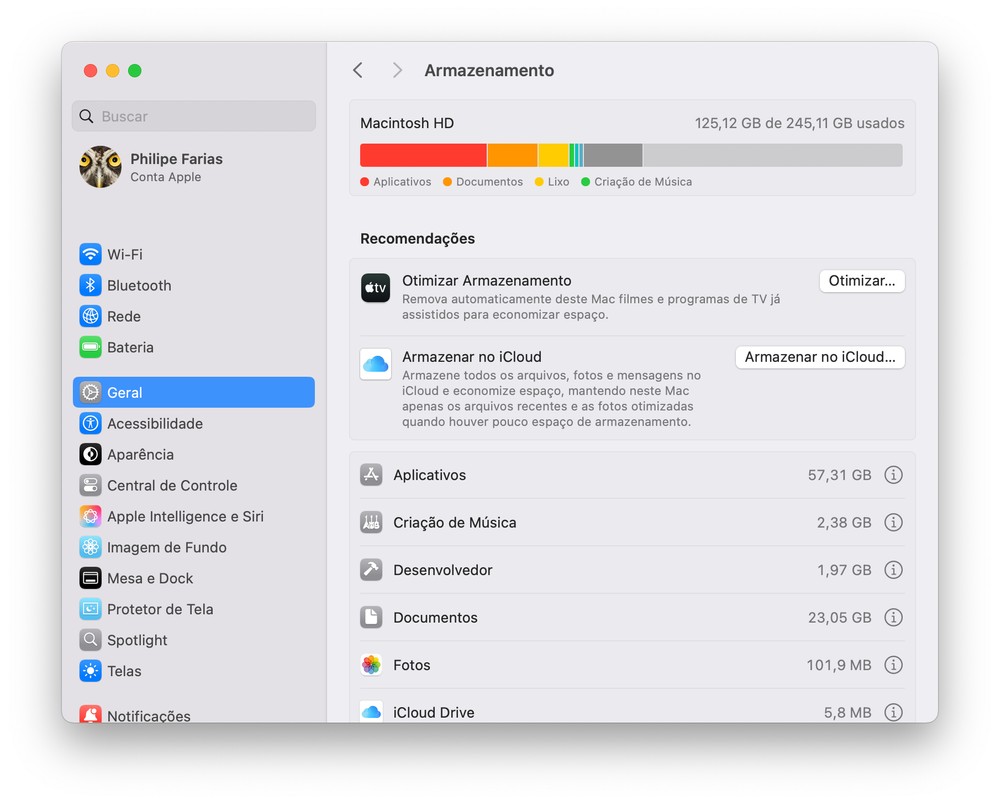Click the iCloud icon in recommendations
This screenshot has height=804, width=1000.
click(x=376, y=364)
